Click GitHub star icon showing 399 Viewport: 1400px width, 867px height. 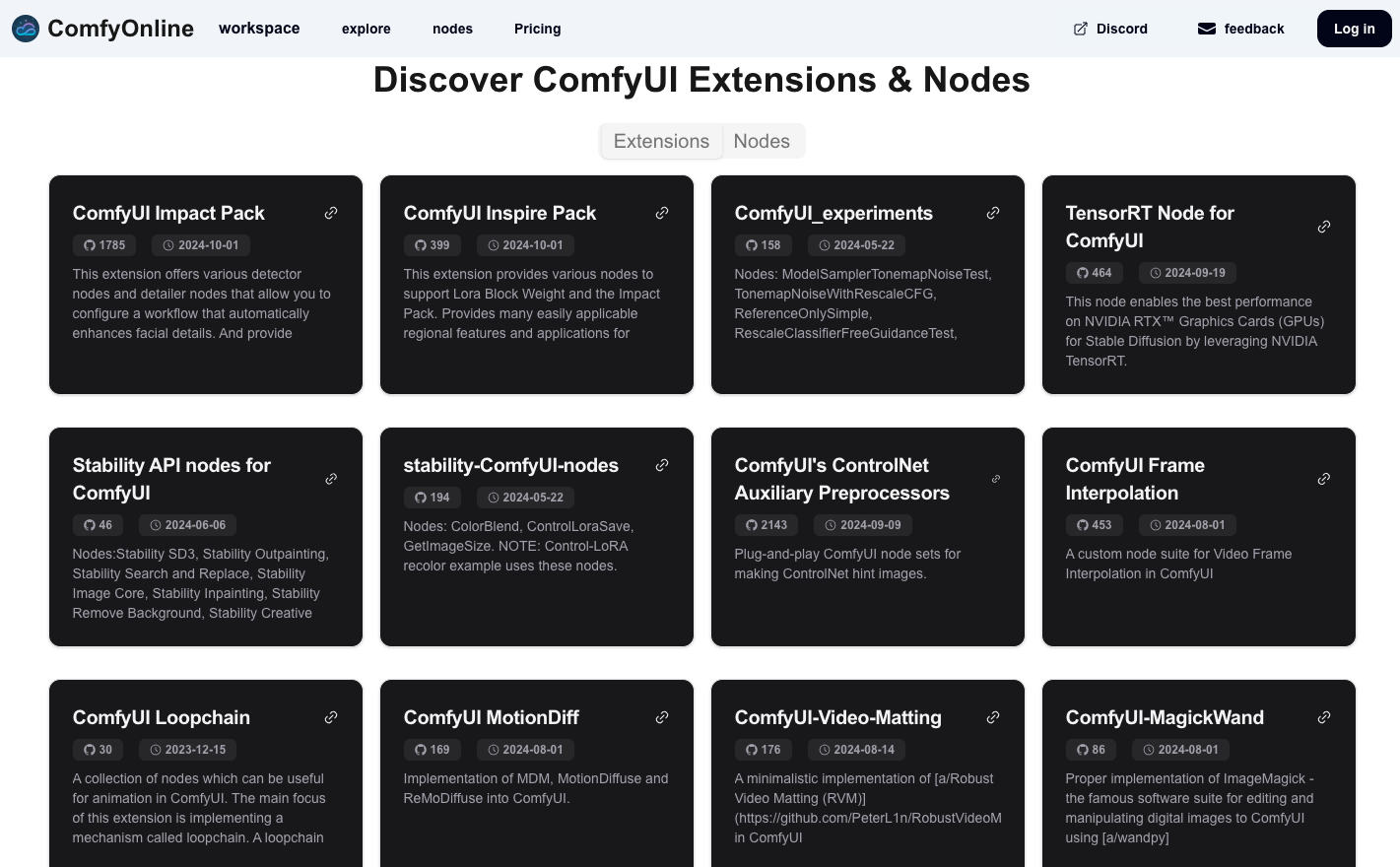pos(421,245)
